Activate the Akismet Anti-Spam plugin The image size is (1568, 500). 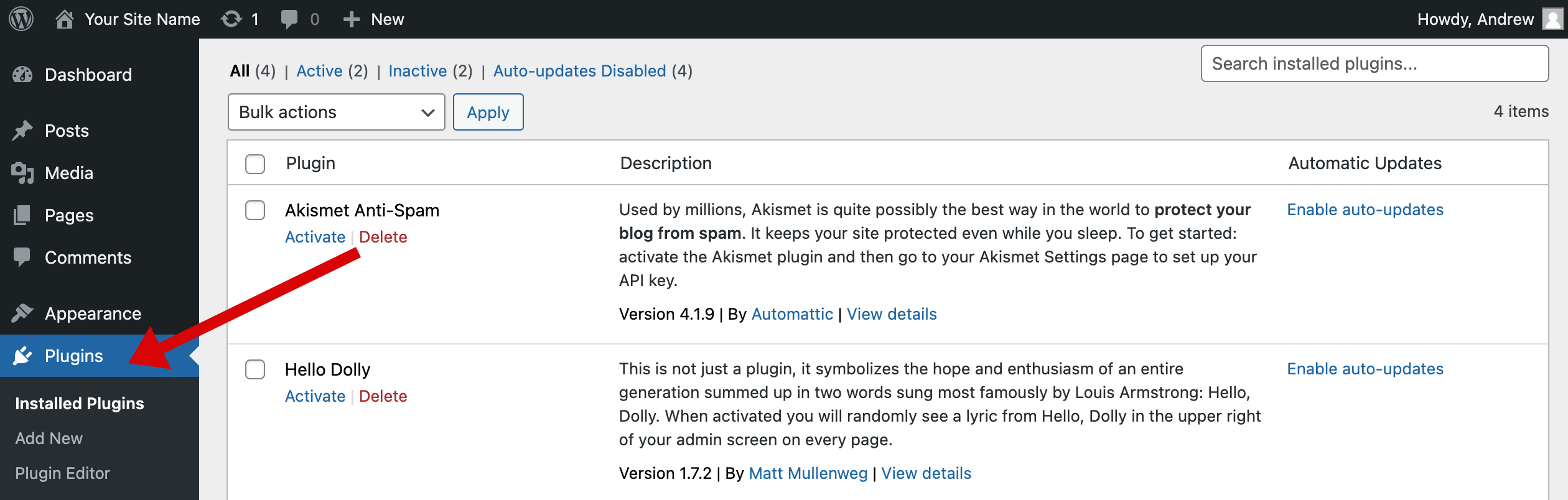(x=315, y=237)
